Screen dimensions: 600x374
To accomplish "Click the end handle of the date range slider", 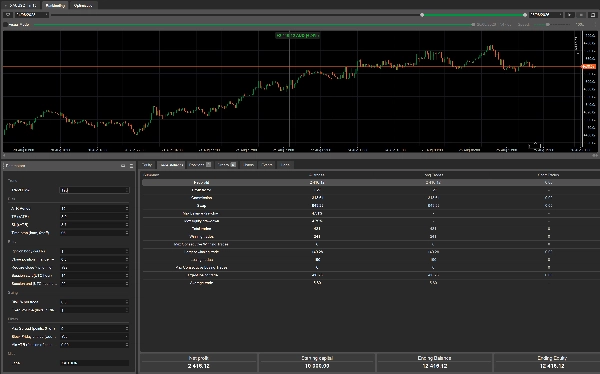I will click(525, 15).
